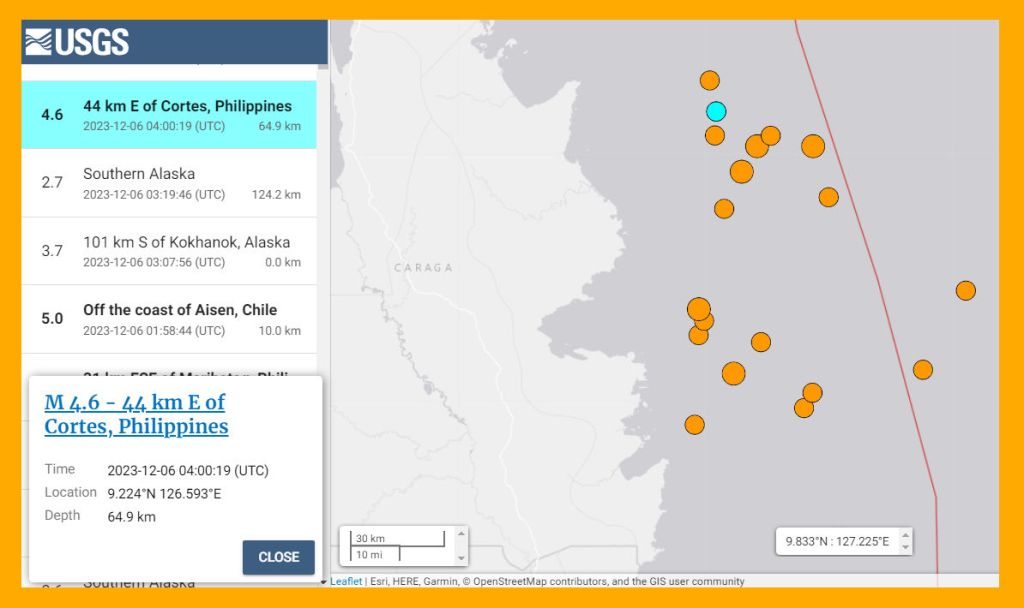1024x608 pixels.
Task: Select the Southern Alaska 2.7 earthquake entry
Action: 170,183
